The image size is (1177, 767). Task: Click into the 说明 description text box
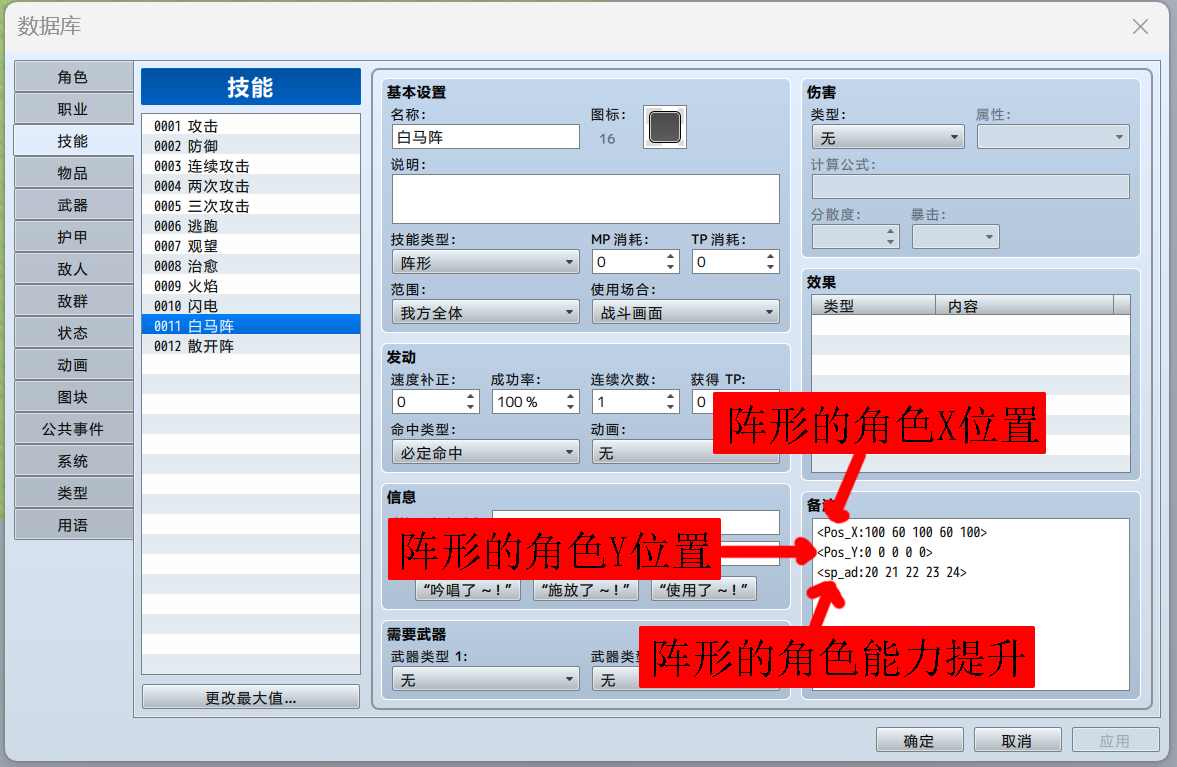click(x=585, y=199)
